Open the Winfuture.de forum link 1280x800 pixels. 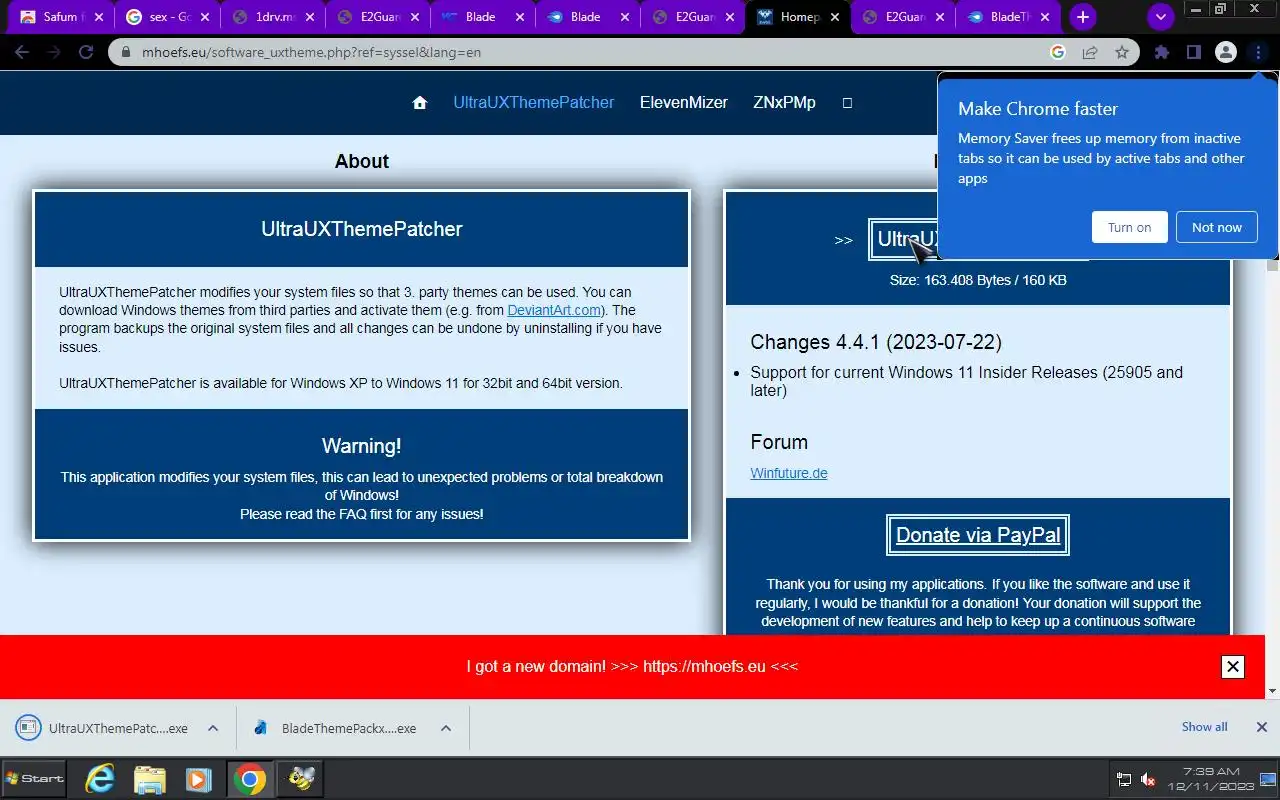789,473
